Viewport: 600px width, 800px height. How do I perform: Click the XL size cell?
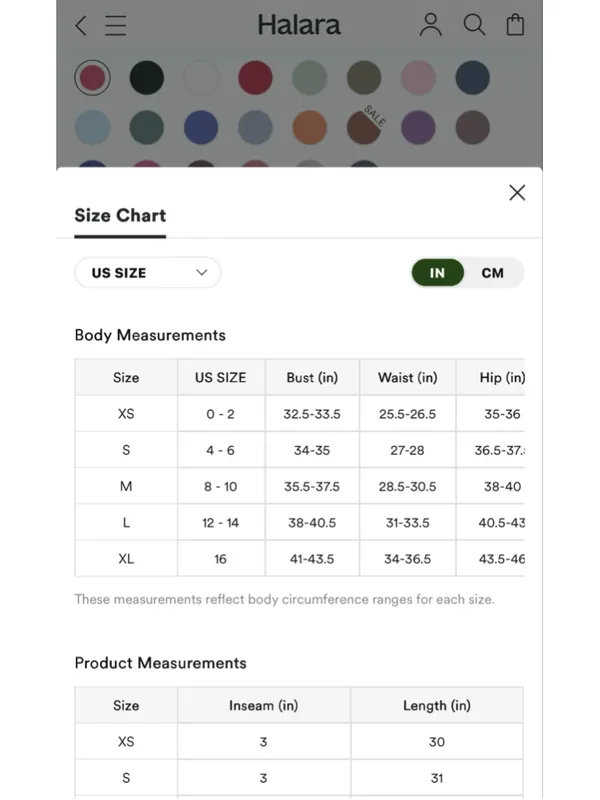click(x=126, y=559)
